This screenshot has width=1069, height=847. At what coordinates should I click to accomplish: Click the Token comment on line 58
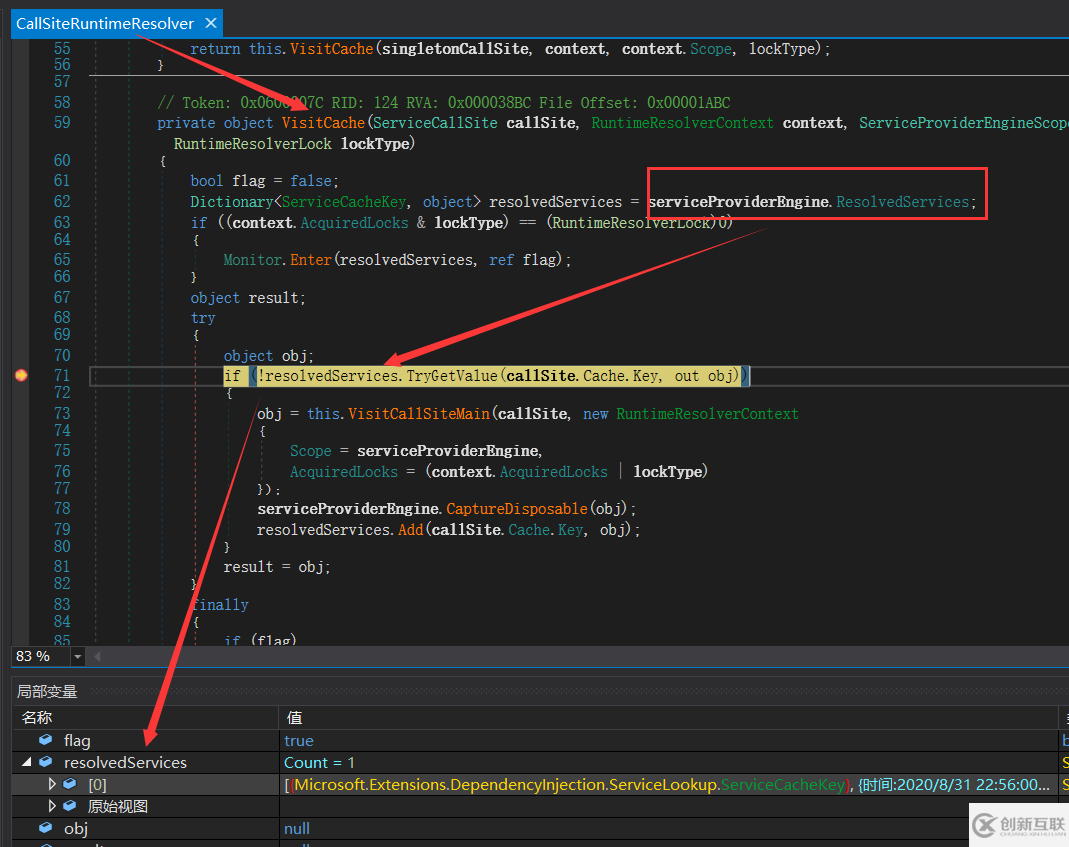tap(444, 103)
